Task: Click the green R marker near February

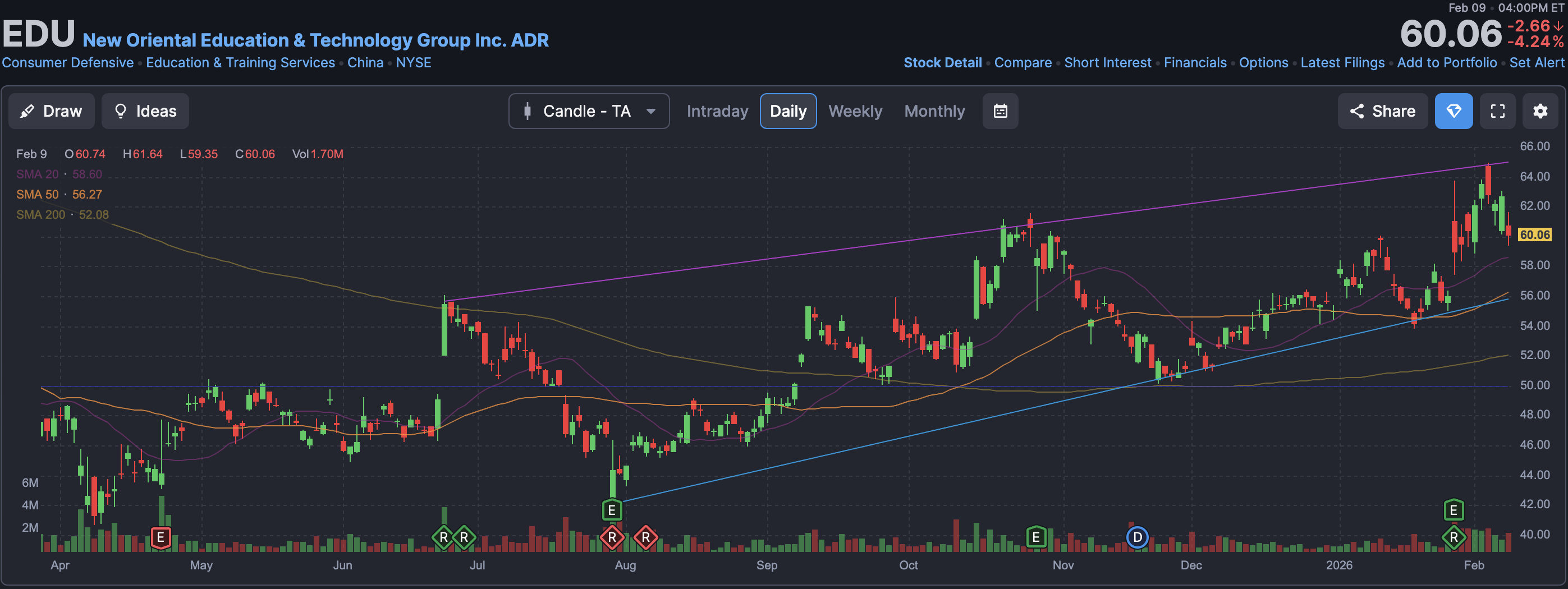Action: click(x=1454, y=537)
